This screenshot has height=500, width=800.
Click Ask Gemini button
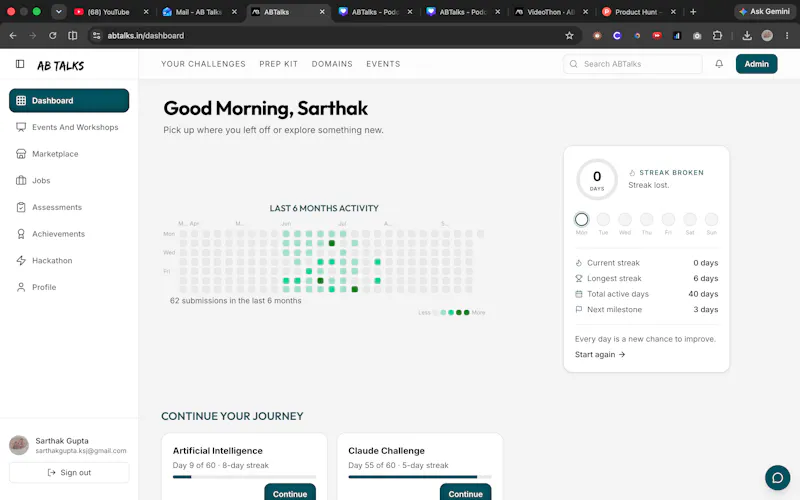[x=765, y=11]
